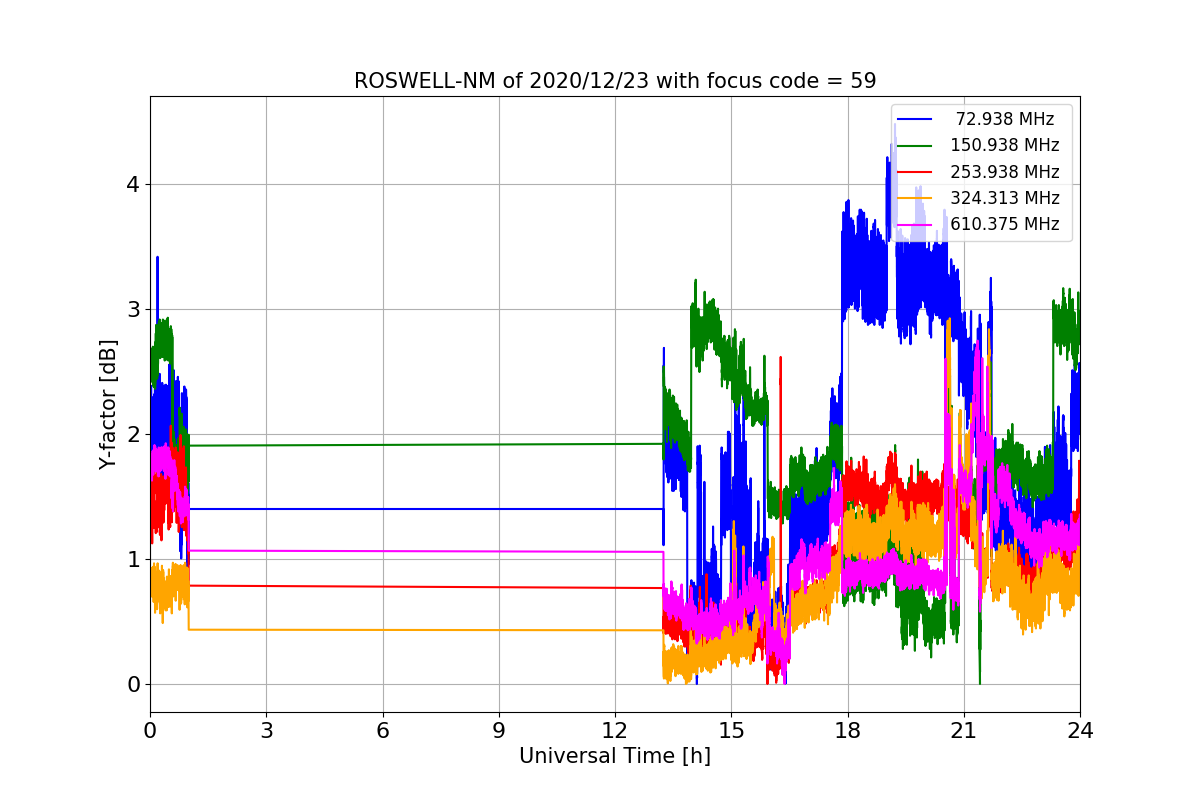Click x-axis tick label '15'
Viewport: 1200px width, 800px height.
(731, 731)
